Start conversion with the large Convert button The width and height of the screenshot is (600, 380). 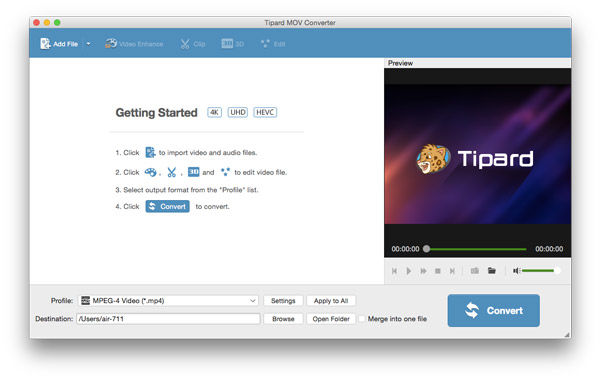point(494,310)
